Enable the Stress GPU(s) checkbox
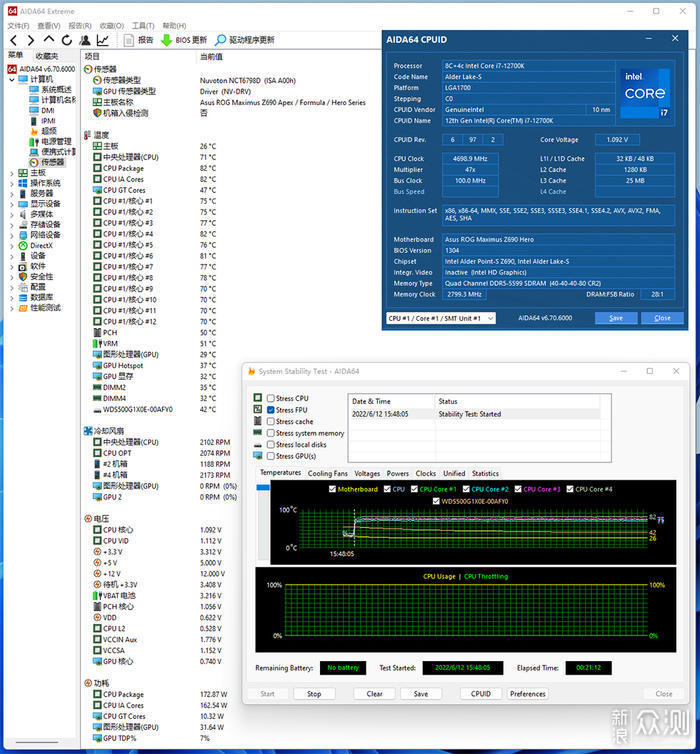 (271, 456)
